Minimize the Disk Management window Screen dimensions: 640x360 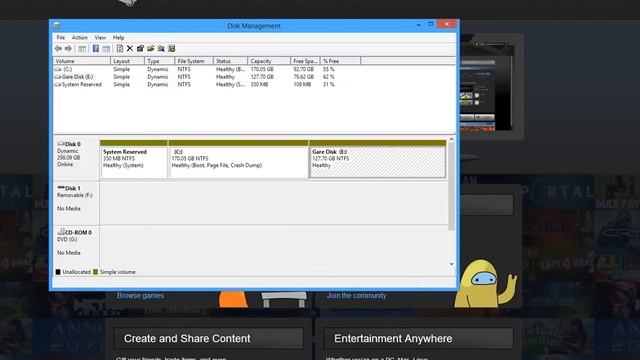tap(418, 24)
